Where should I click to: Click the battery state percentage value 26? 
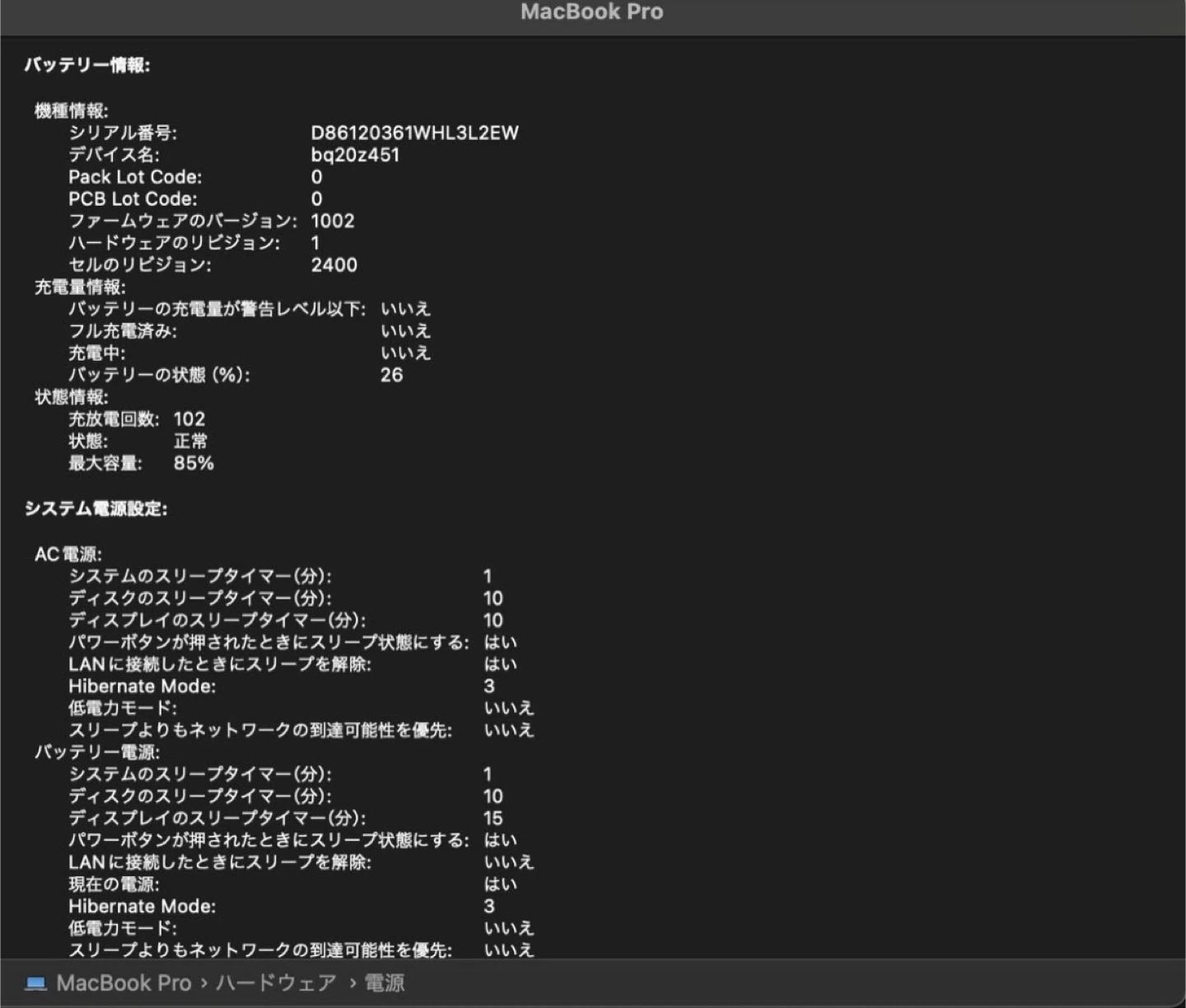(x=391, y=375)
